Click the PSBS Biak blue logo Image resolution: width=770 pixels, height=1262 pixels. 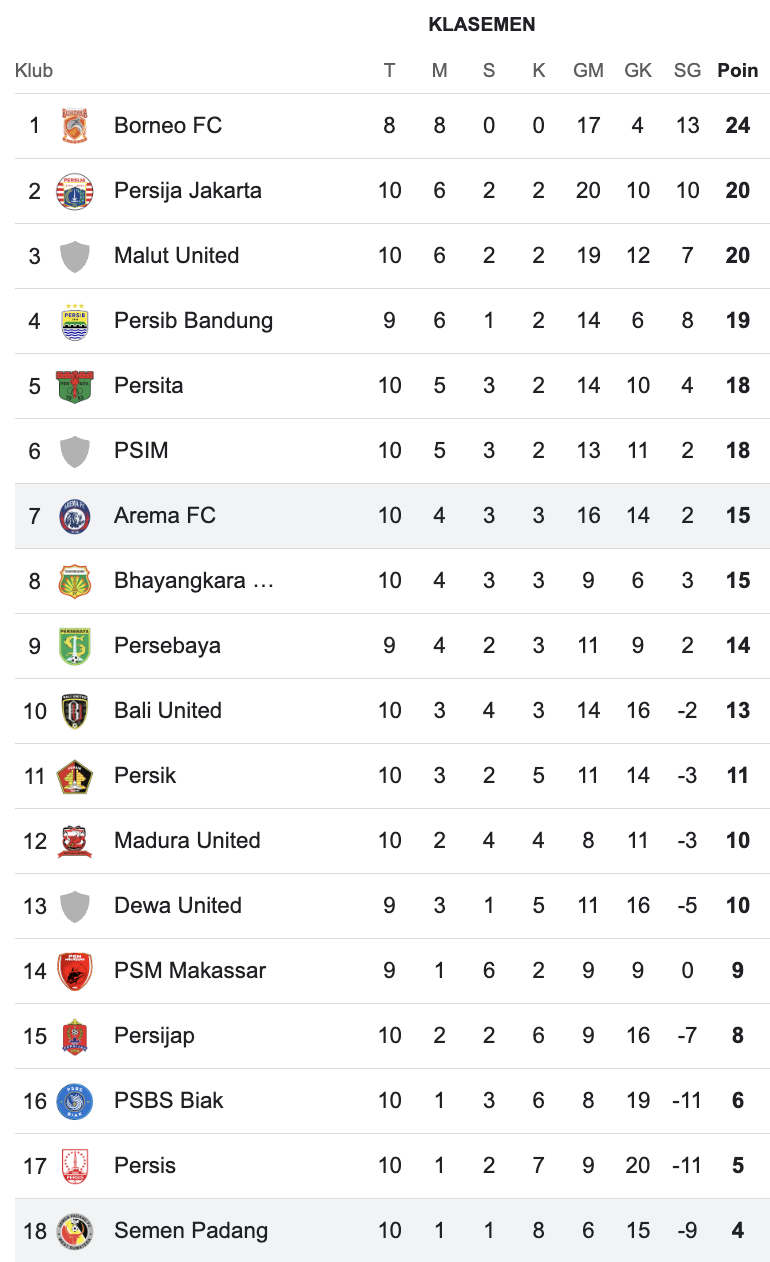point(75,1101)
